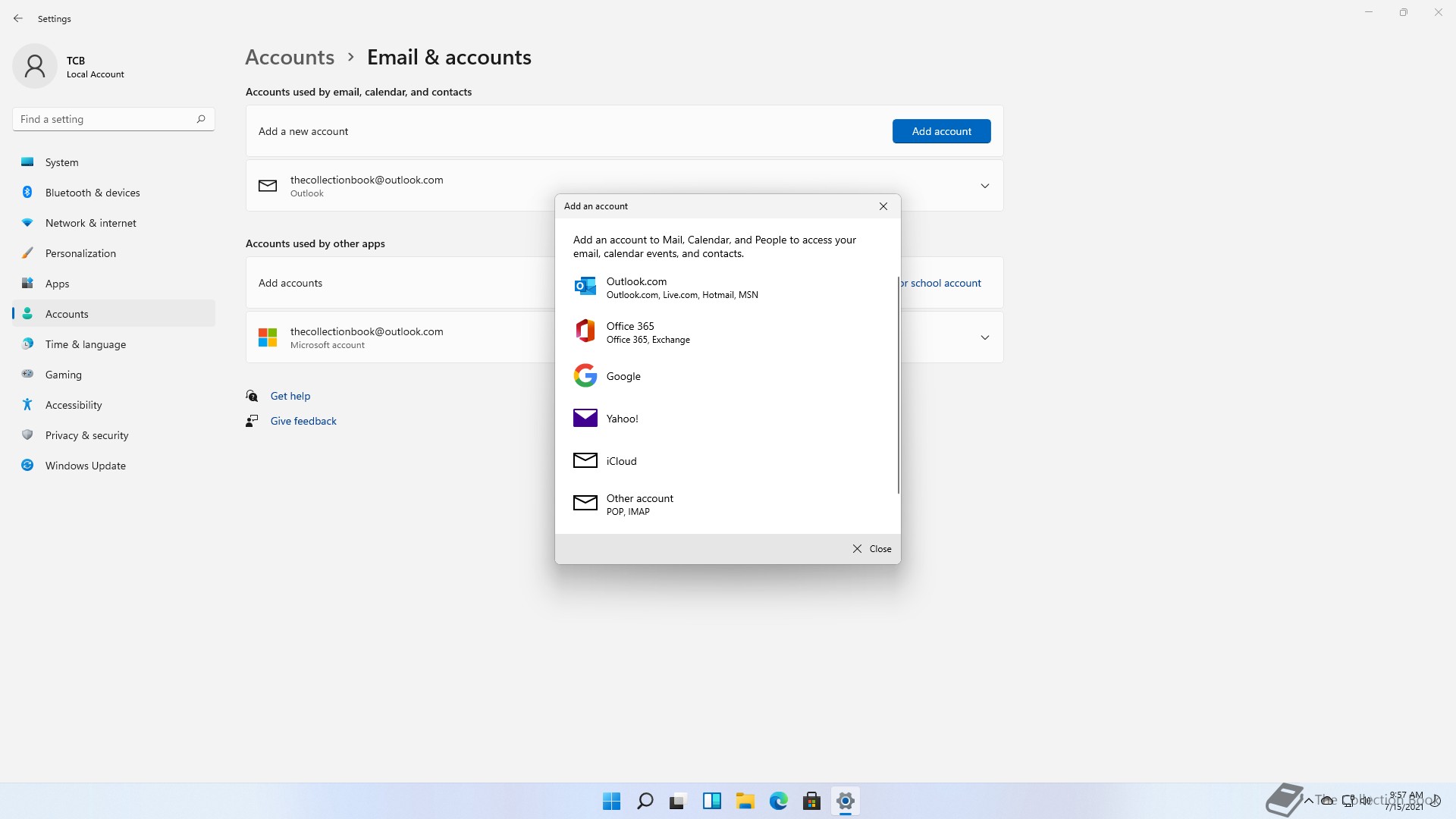1456x819 pixels.
Task: Choose the iCloud mail option
Action: [x=621, y=461]
